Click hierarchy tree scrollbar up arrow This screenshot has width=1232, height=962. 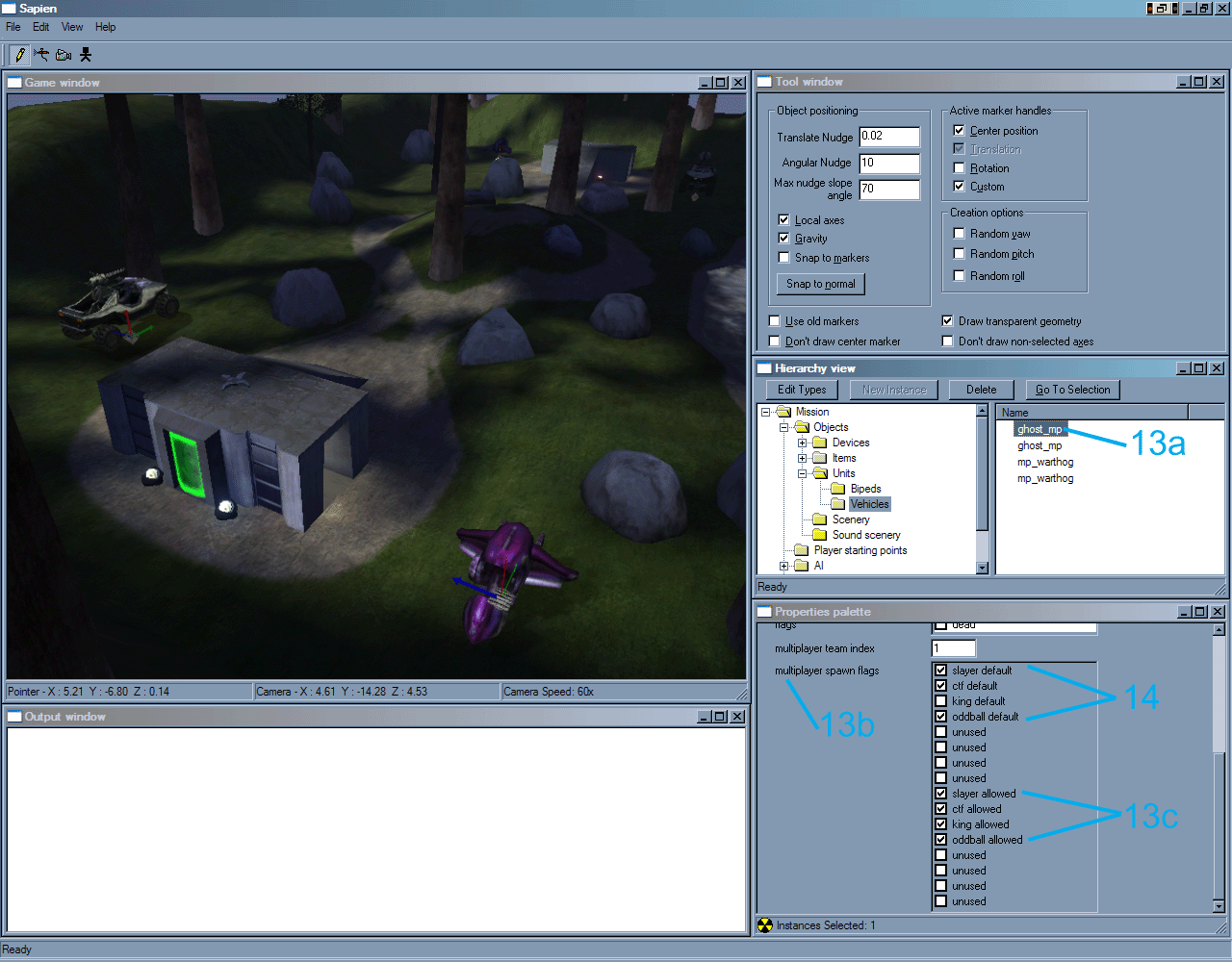[982, 411]
